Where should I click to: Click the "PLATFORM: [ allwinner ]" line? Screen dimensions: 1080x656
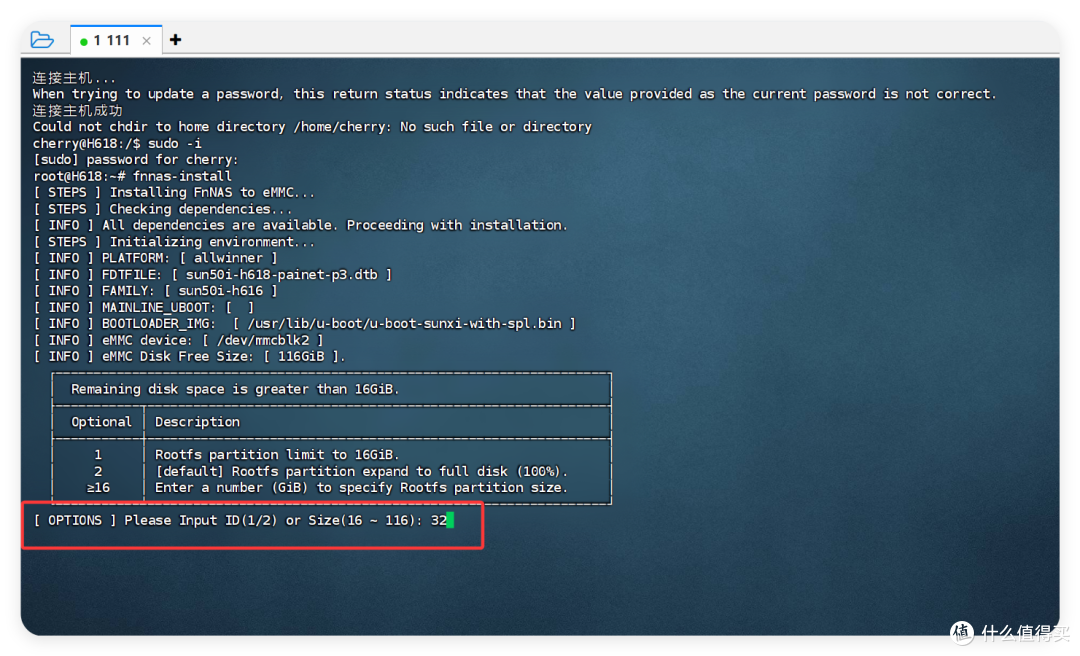click(156, 258)
